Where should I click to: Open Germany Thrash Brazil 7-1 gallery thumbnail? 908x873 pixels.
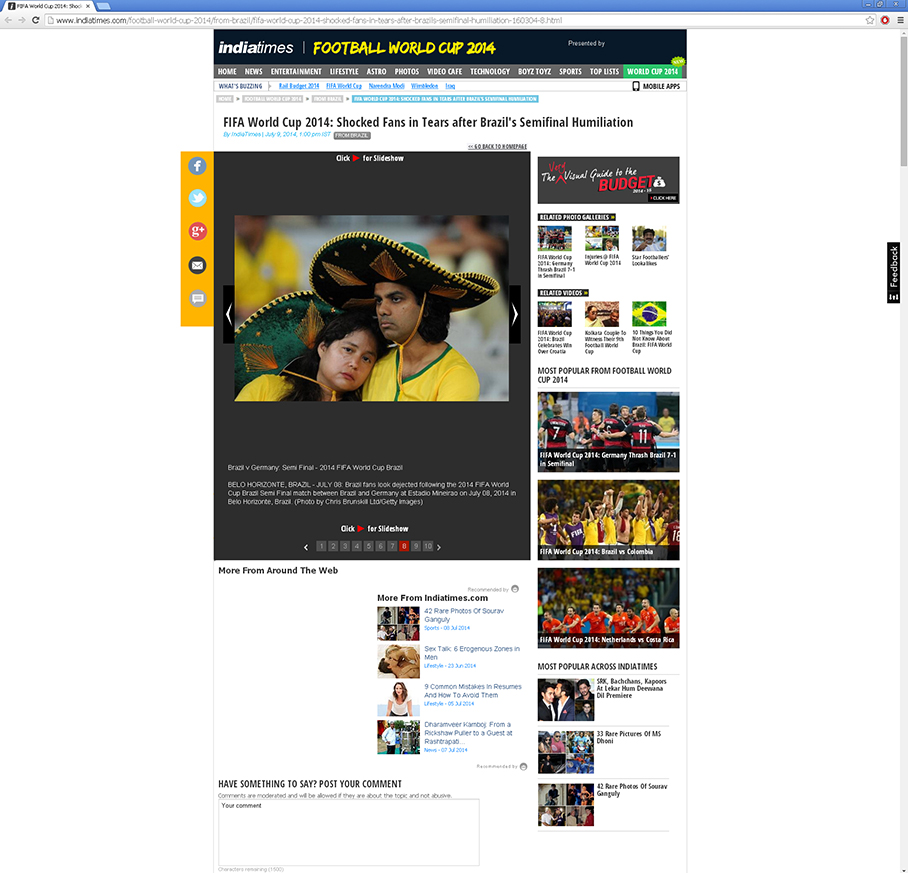pyautogui.click(x=555, y=239)
